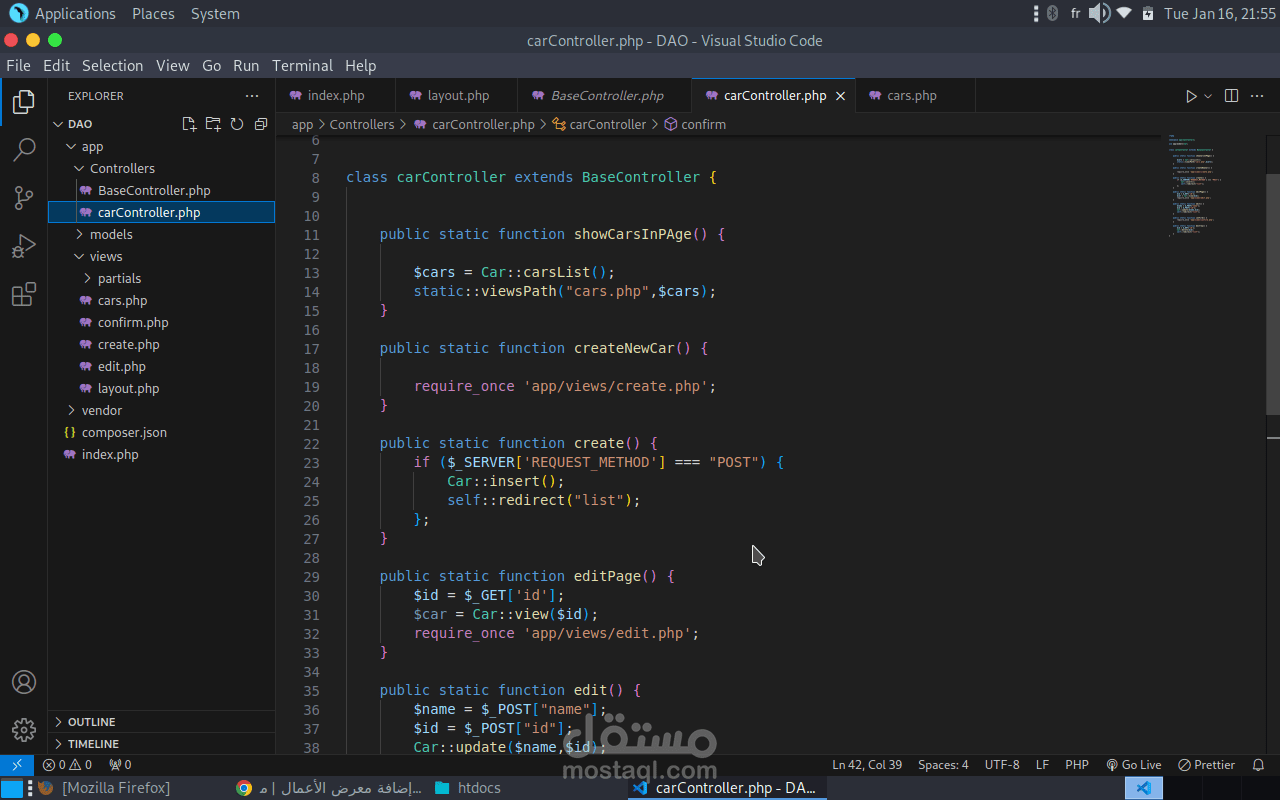Refresh the Explorer file tree

point(237,124)
